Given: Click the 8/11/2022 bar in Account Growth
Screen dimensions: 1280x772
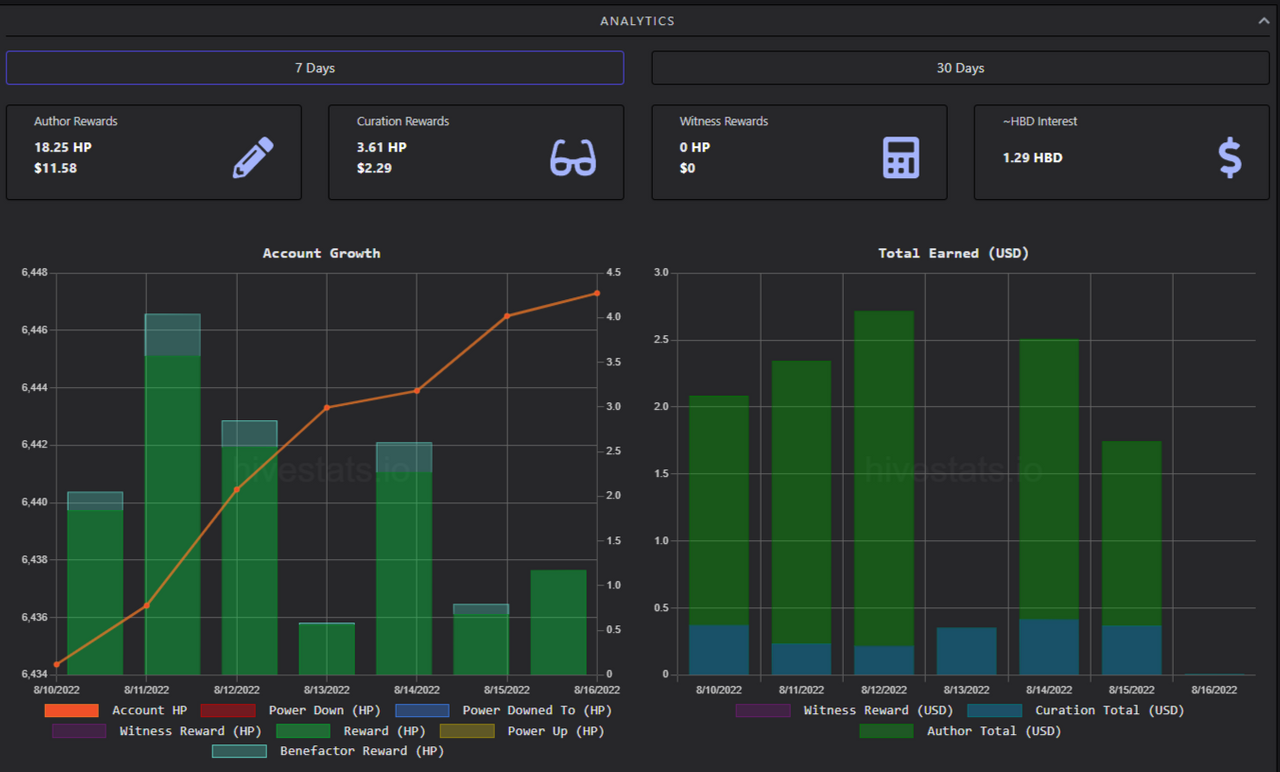Looking at the screenshot, I should pyautogui.click(x=173, y=494).
